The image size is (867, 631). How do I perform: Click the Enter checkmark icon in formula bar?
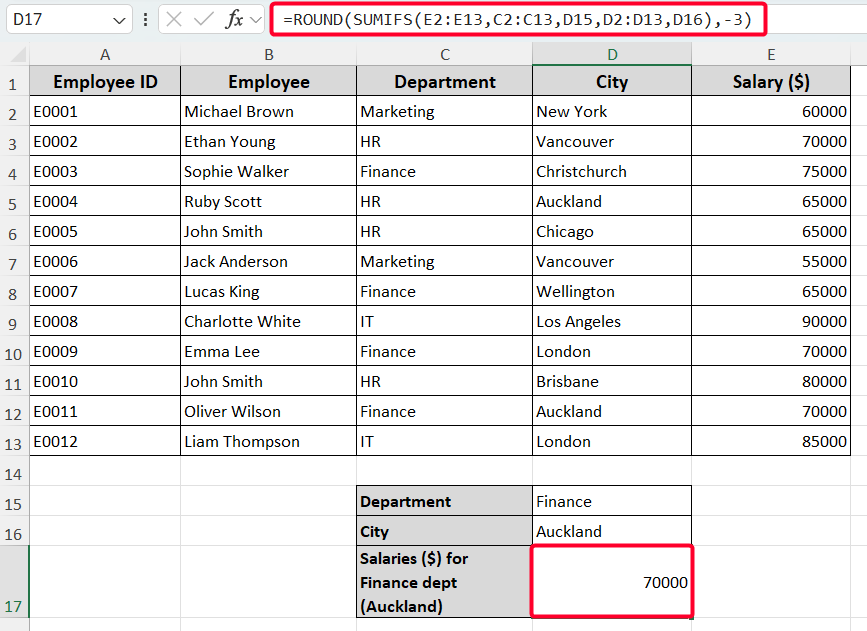204,20
